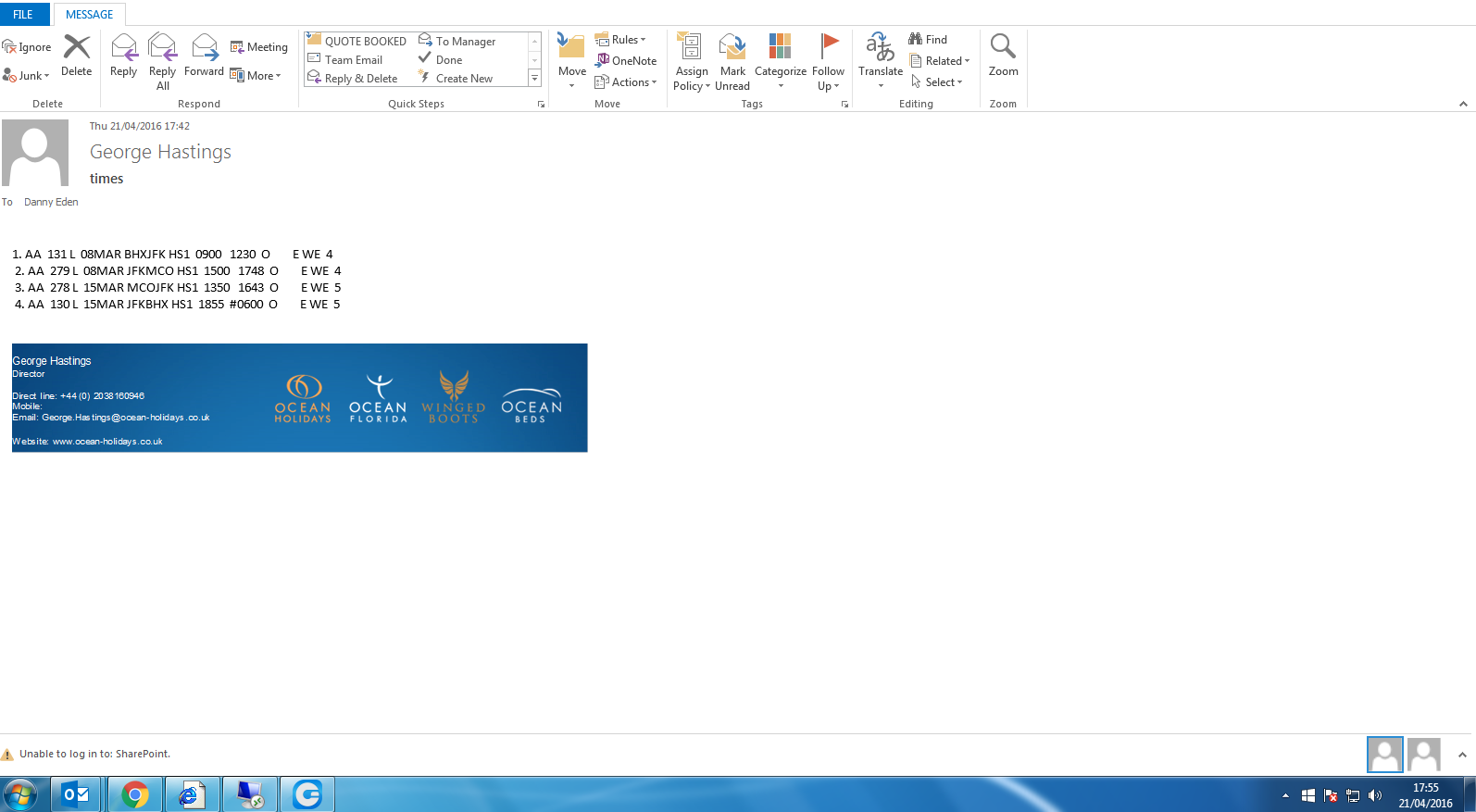Open the remote desktop taskbar app
This screenshot has height=812, width=1476.
coord(249,794)
